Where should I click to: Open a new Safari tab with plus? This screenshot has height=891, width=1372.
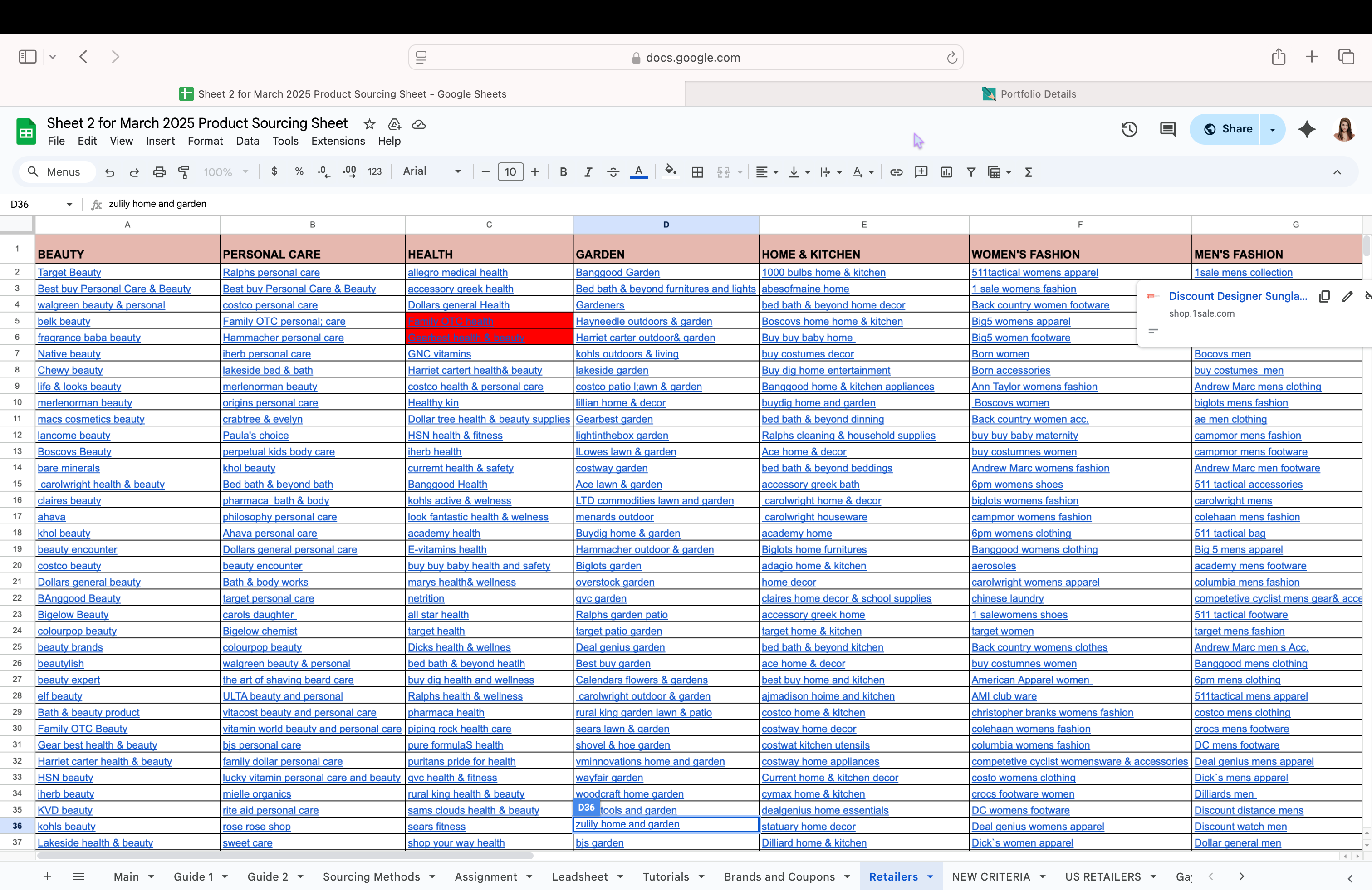1312,56
